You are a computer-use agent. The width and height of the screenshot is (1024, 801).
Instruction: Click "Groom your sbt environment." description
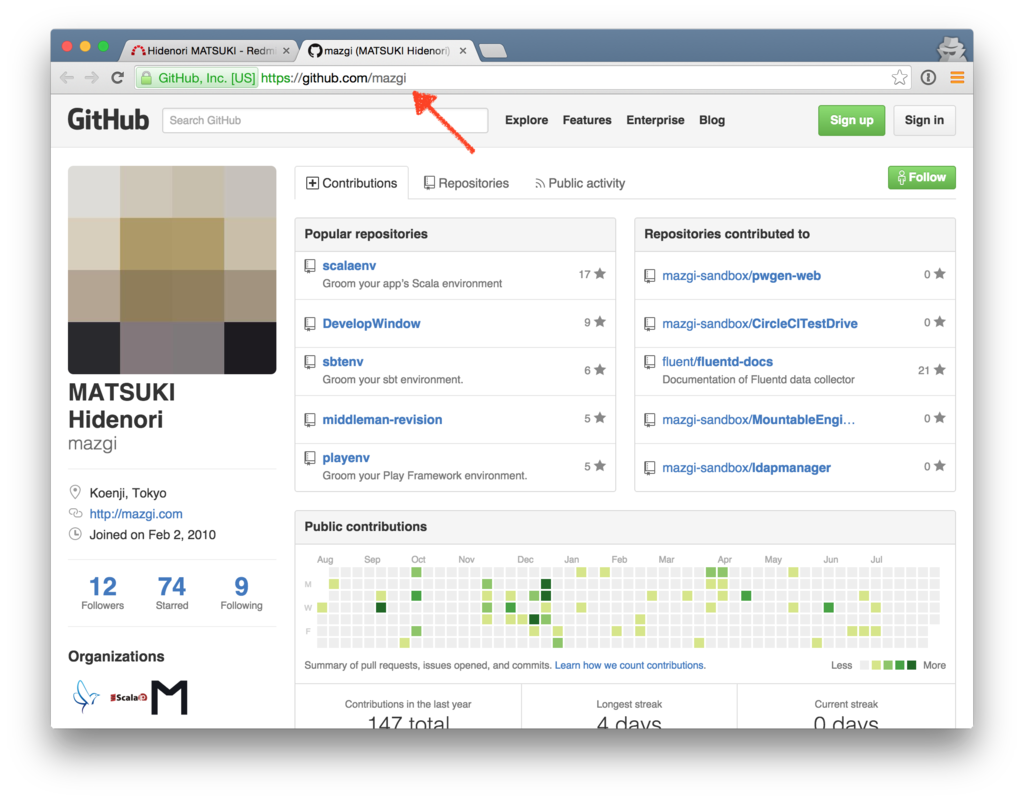392,379
